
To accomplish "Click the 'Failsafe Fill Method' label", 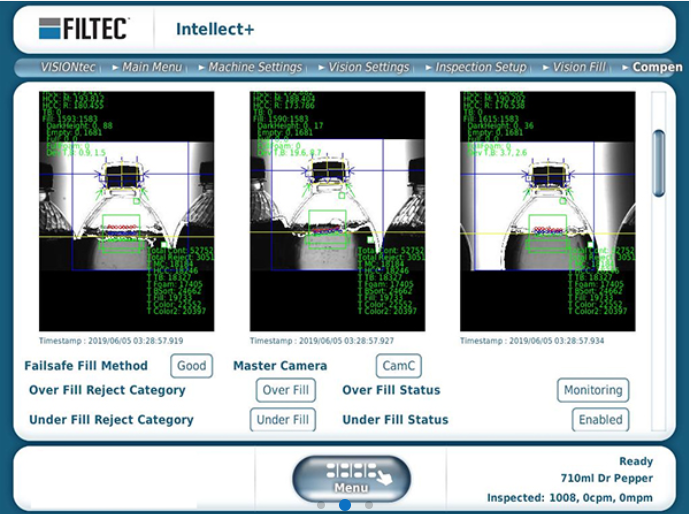I will click(86, 366).
